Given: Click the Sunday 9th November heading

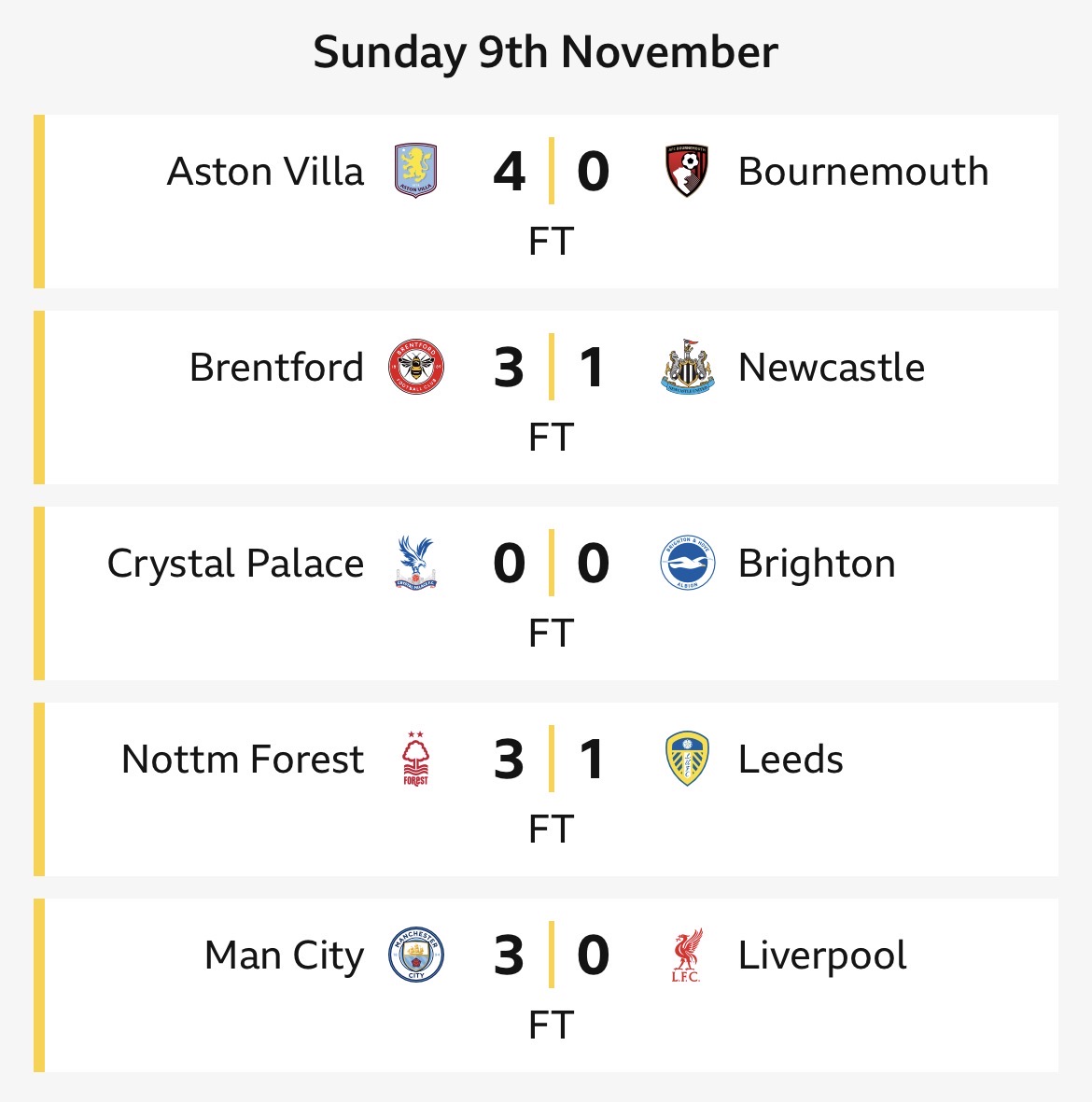Looking at the screenshot, I should click(x=545, y=52).
